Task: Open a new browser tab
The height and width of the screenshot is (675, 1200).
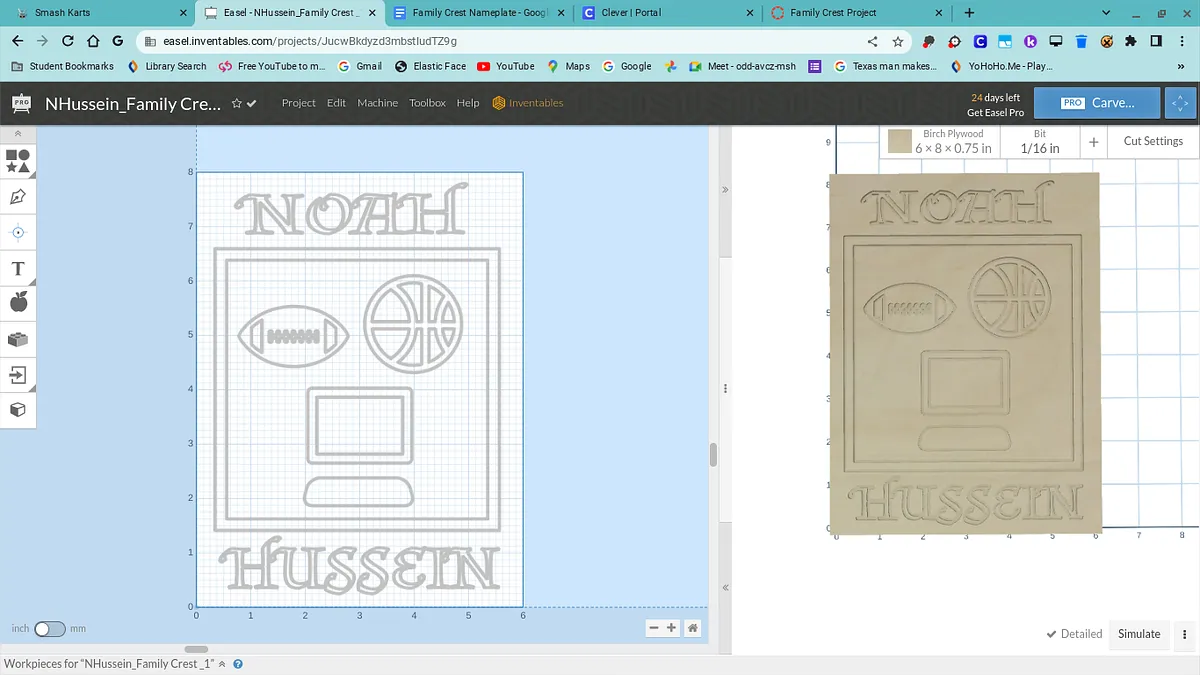Action: coord(968,13)
